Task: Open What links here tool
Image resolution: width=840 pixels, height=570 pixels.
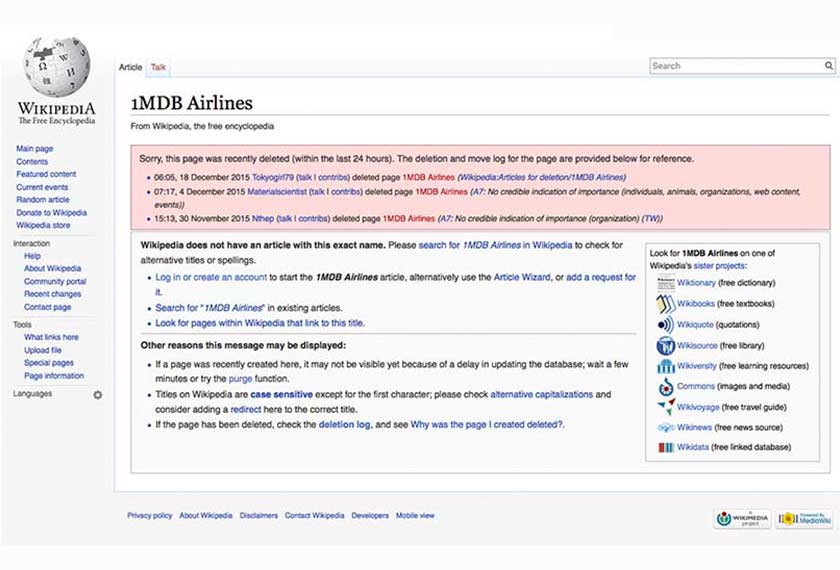Action: click(x=51, y=337)
